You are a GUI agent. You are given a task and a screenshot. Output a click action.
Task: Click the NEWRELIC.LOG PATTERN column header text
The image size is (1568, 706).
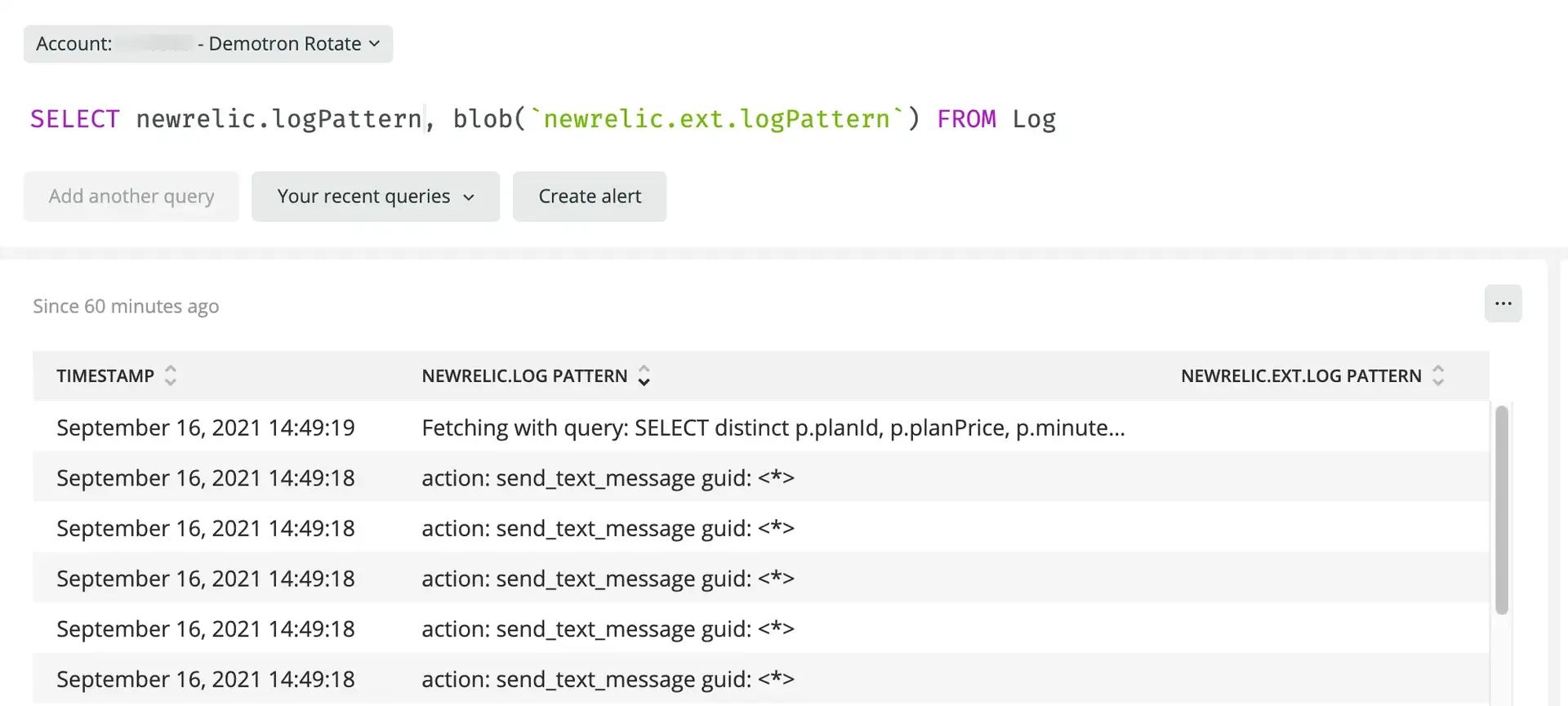[x=524, y=376]
